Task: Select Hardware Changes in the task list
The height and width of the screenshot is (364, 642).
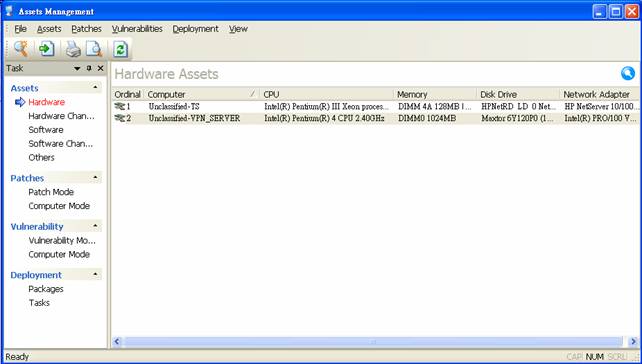Action: 61,116
